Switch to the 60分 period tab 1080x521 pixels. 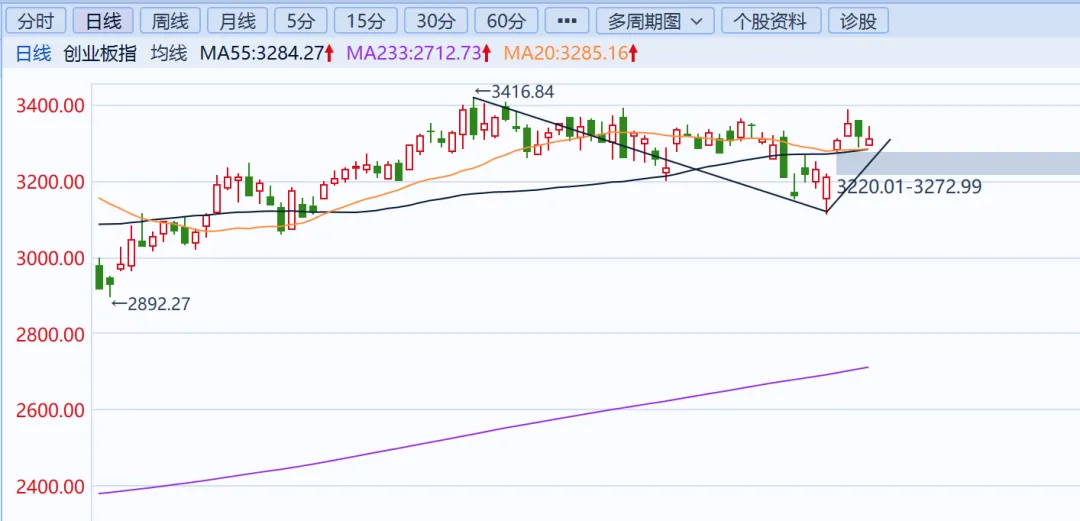pos(506,21)
